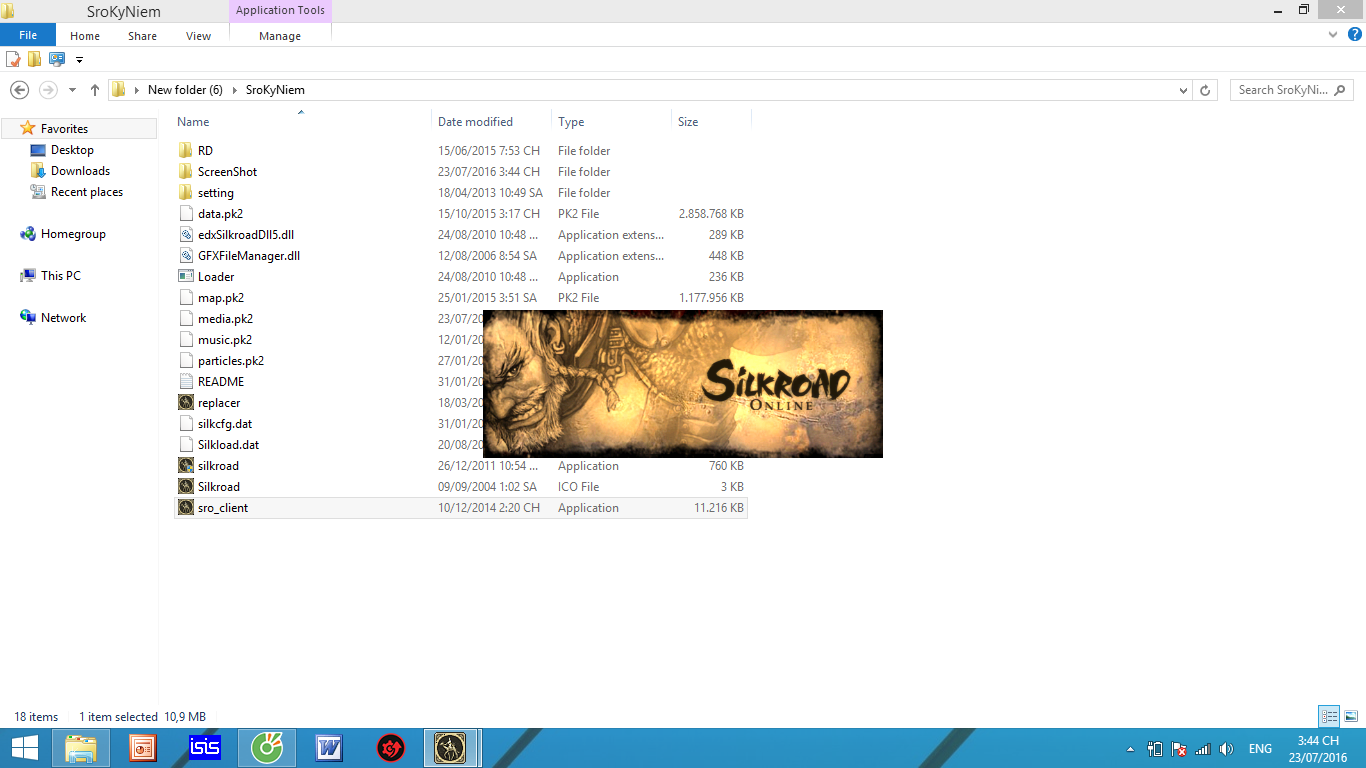Select the Silkroad ICO file icon
Viewport: 1366px width, 768px height.
pos(185,486)
